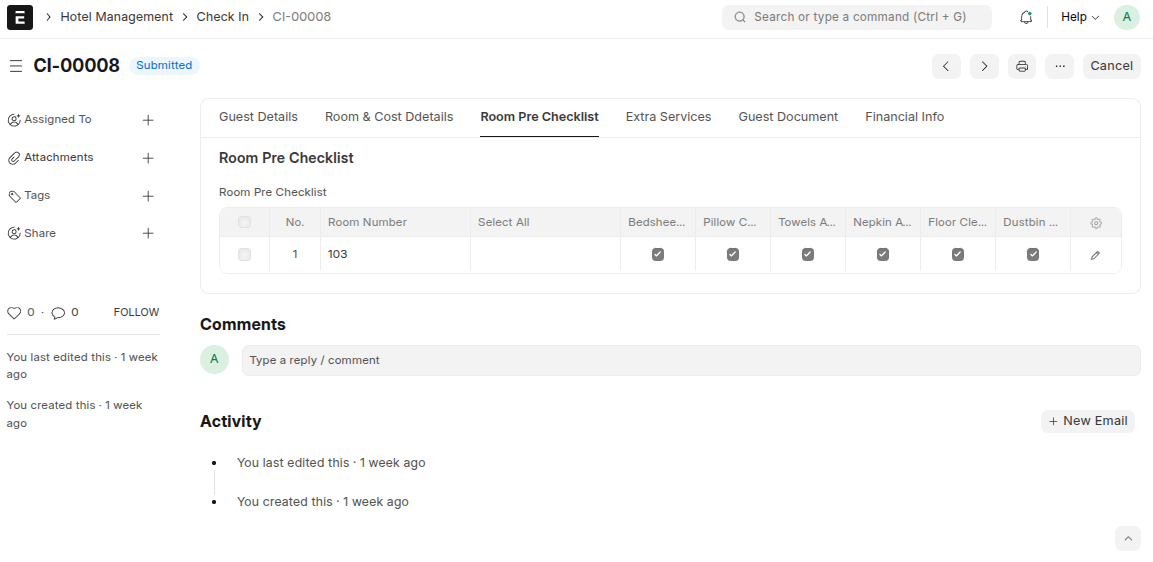Print this check-in document
This screenshot has height=562, width=1153.
point(1021,66)
